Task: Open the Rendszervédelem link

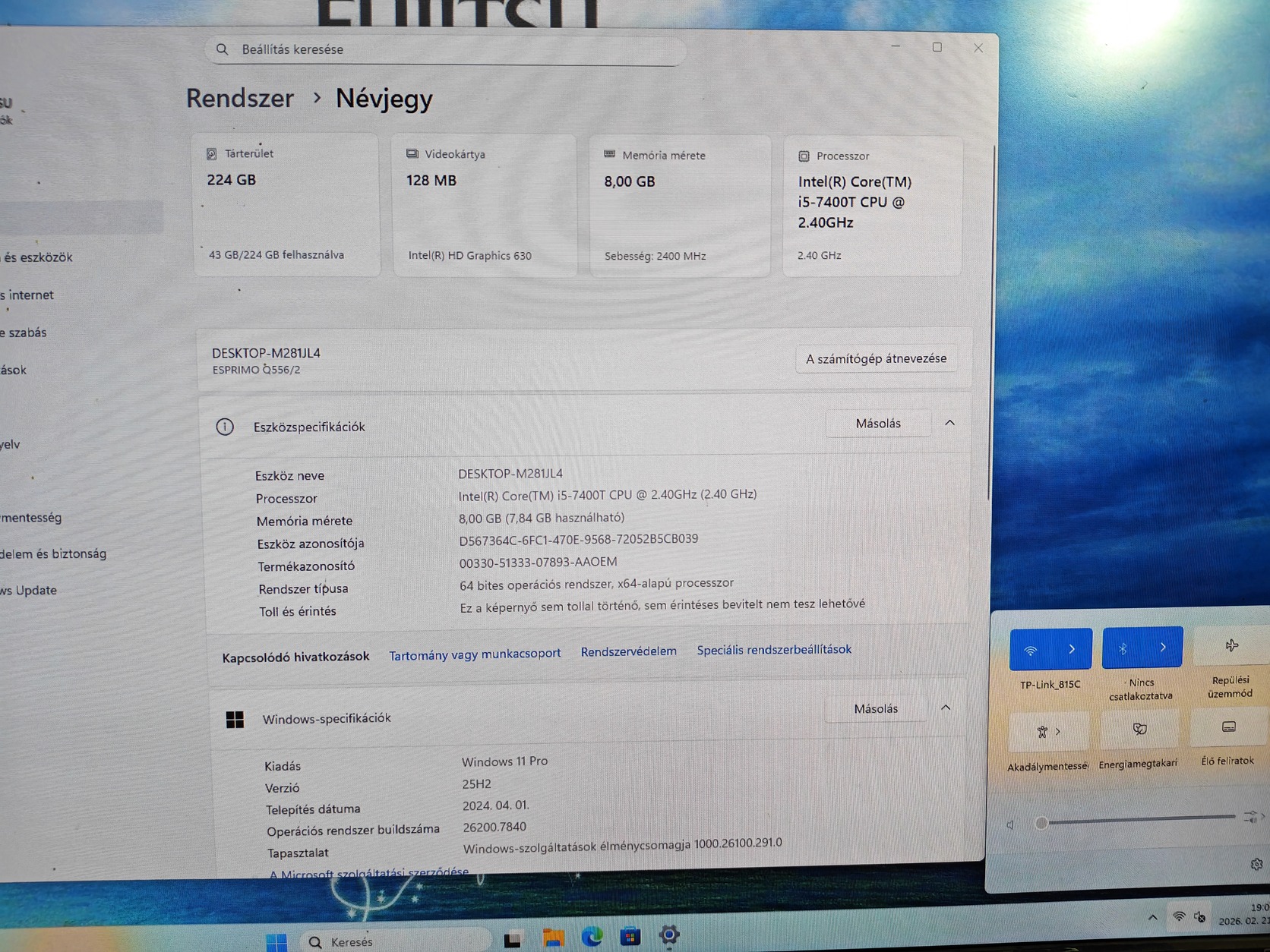Action: tap(628, 651)
